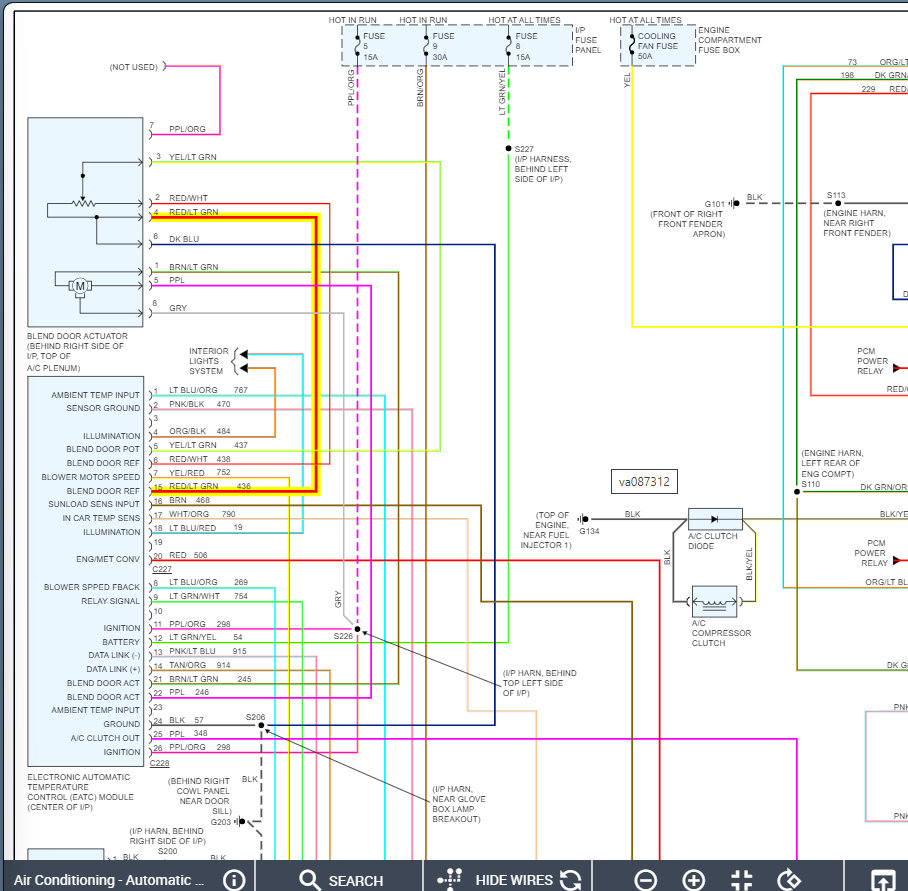Image resolution: width=908 pixels, height=891 pixels.
Task: Click the ENG/MET CONV pin label
Action: 108,559
